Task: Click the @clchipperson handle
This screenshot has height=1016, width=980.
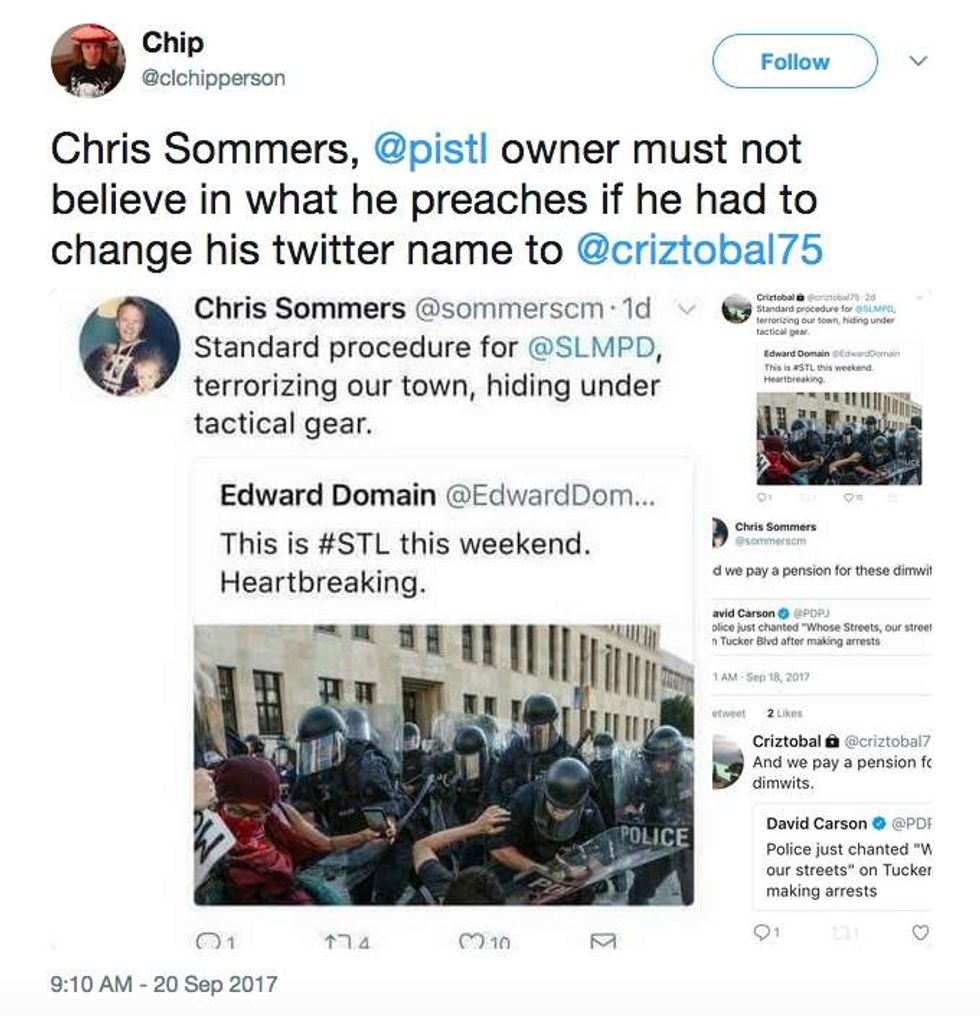Action: [x=213, y=78]
